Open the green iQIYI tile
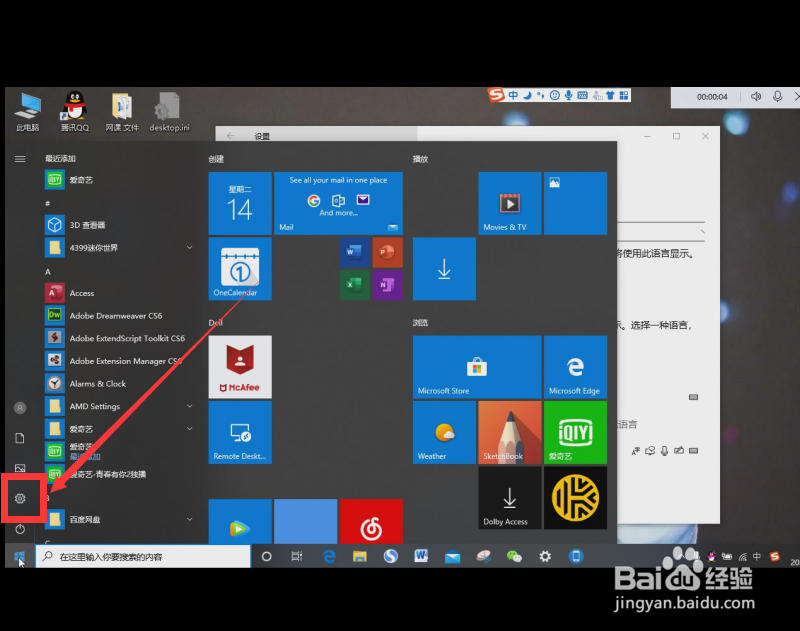Screen dimensions: 800x631 click(576, 432)
